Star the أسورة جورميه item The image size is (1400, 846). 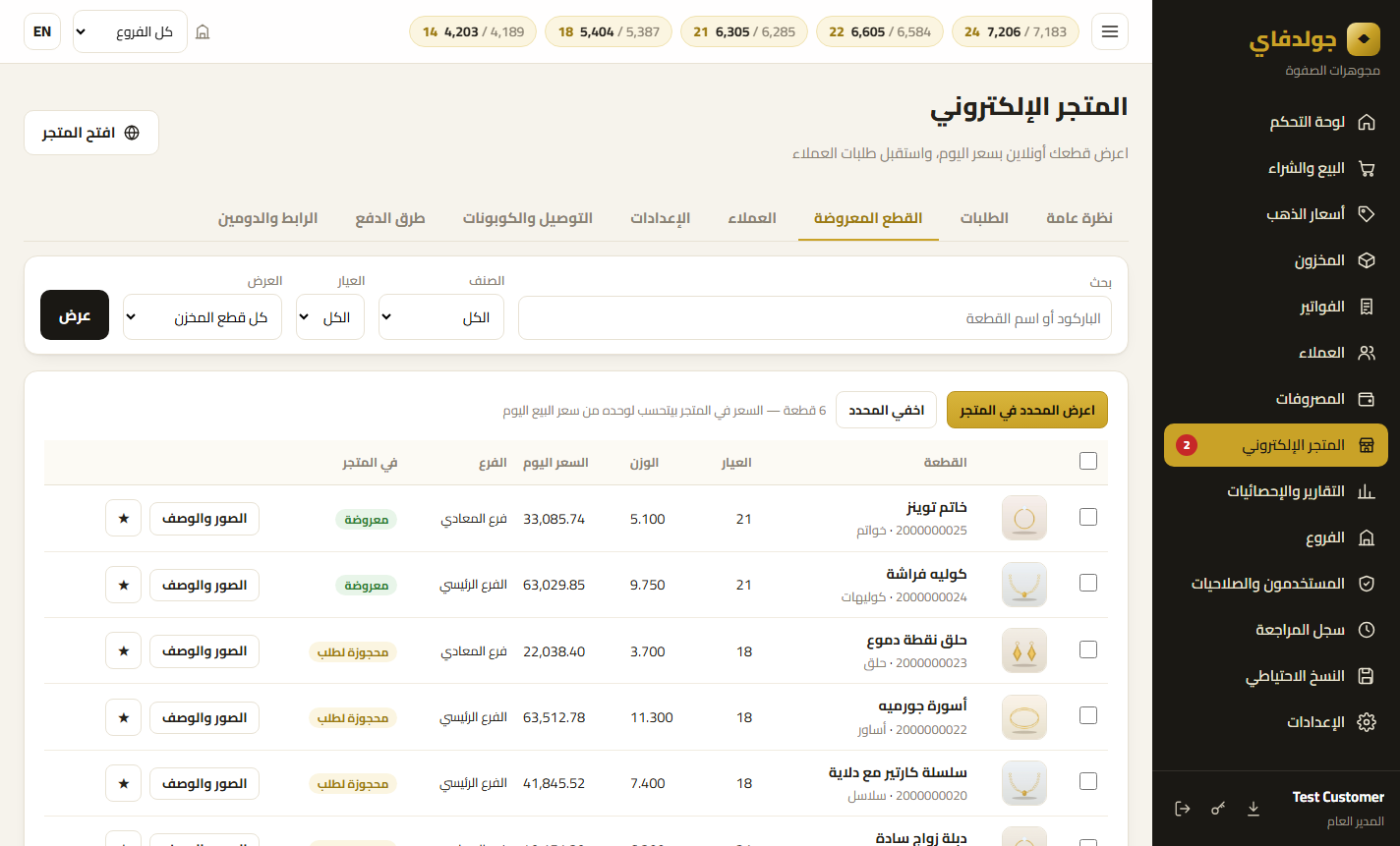click(123, 717)
